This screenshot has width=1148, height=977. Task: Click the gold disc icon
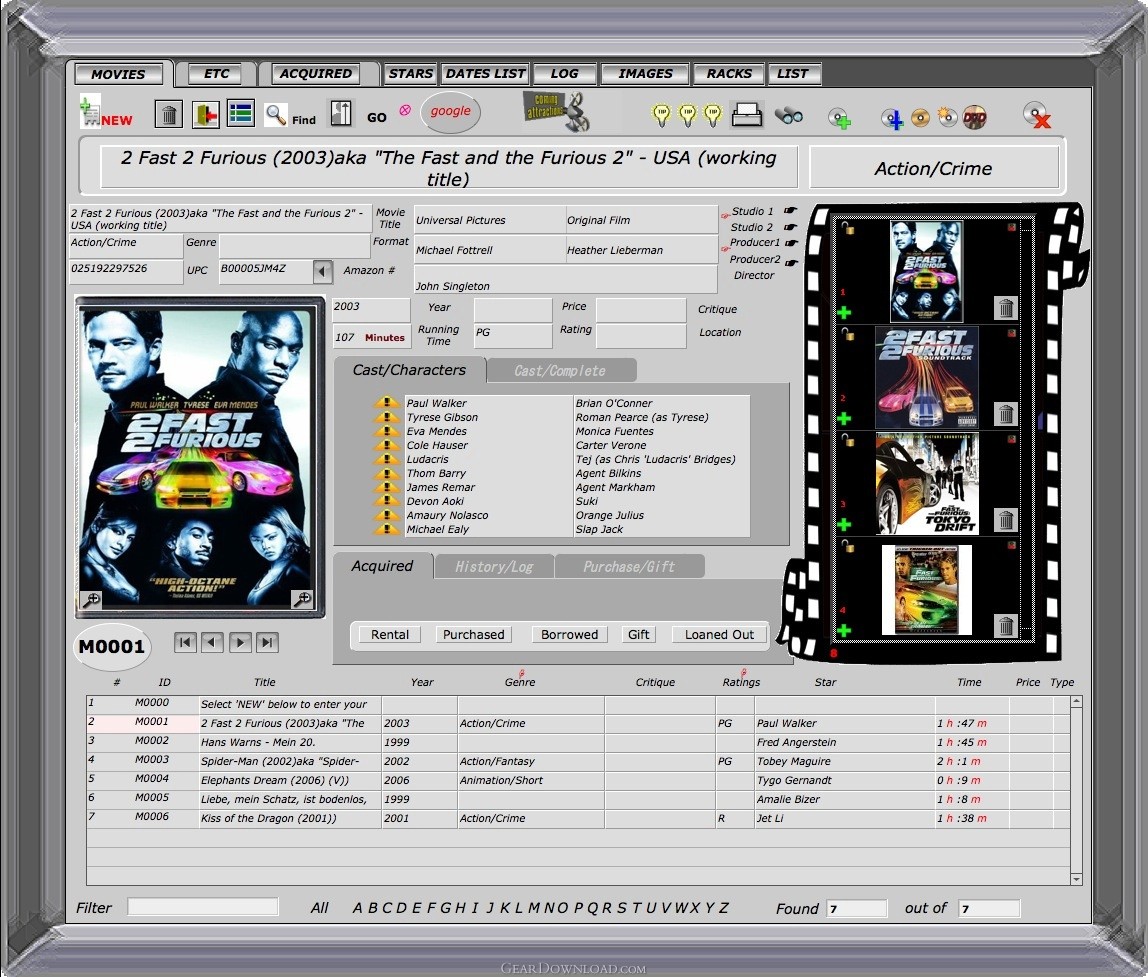click(x=920, y=118)
